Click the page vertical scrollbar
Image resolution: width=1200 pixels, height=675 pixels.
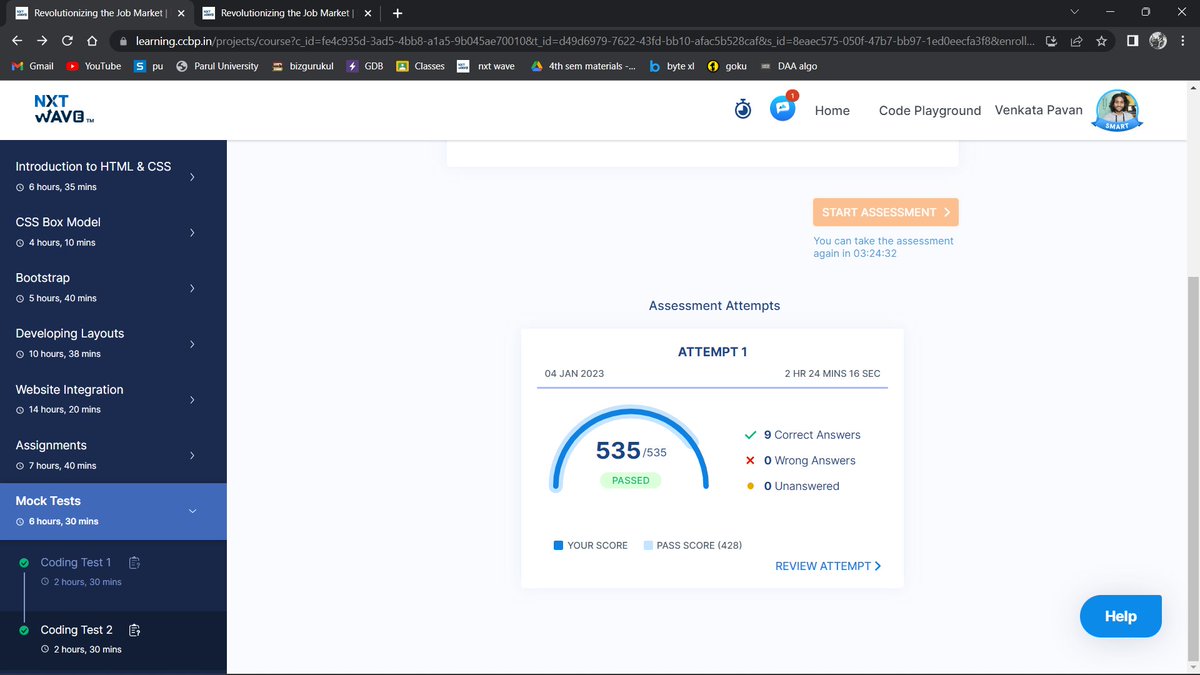(x=1192, y=470)
